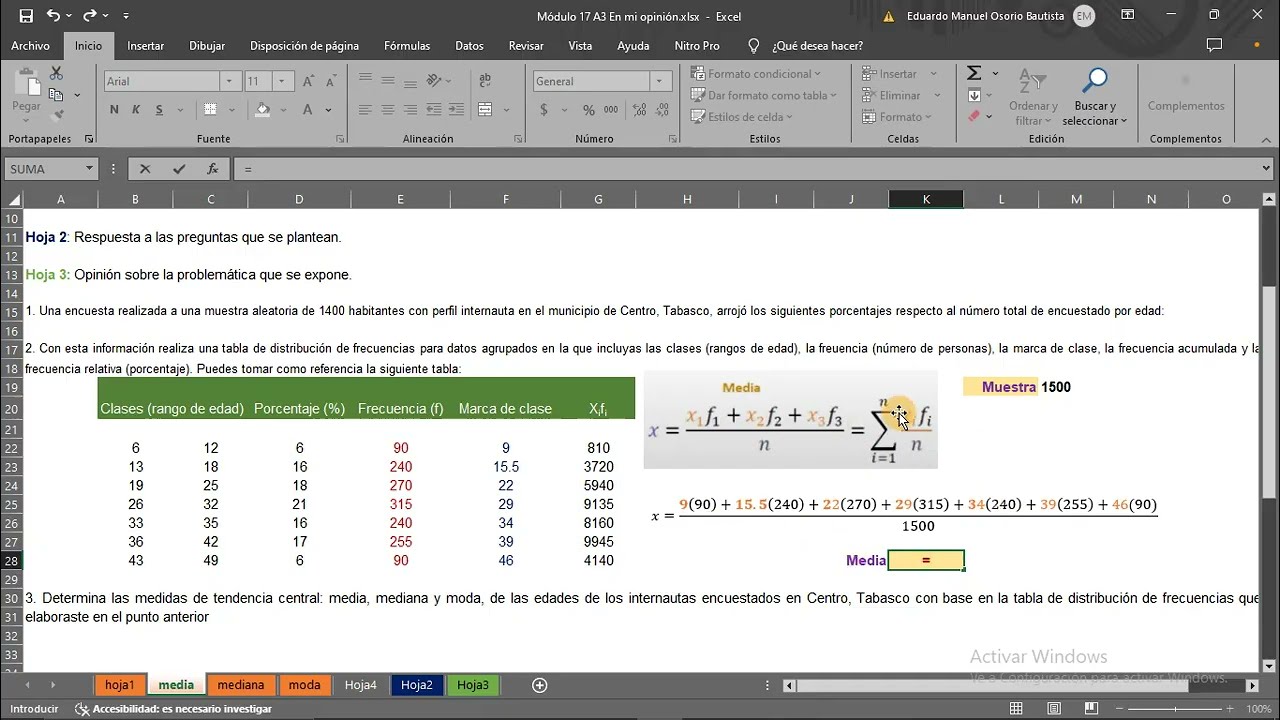Switch to the Insertar ribbon tab
Image resolution: width=1280 pixels, height=720 pixels.
[x=146, y=45]
